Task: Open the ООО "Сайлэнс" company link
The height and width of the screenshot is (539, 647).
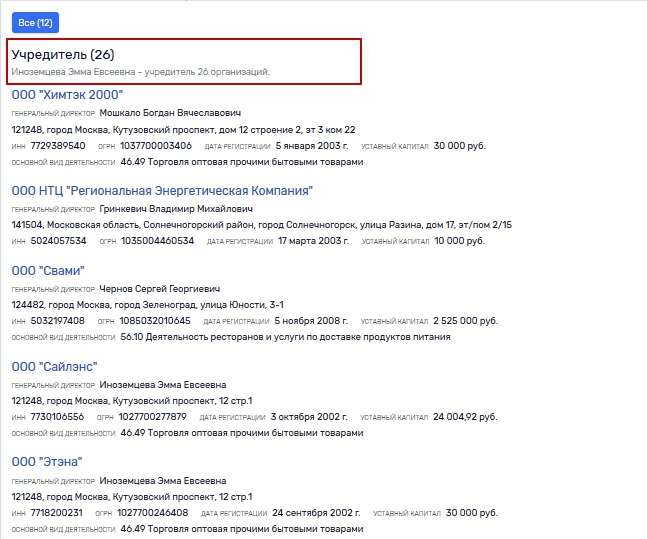Action: click(54, 366)
